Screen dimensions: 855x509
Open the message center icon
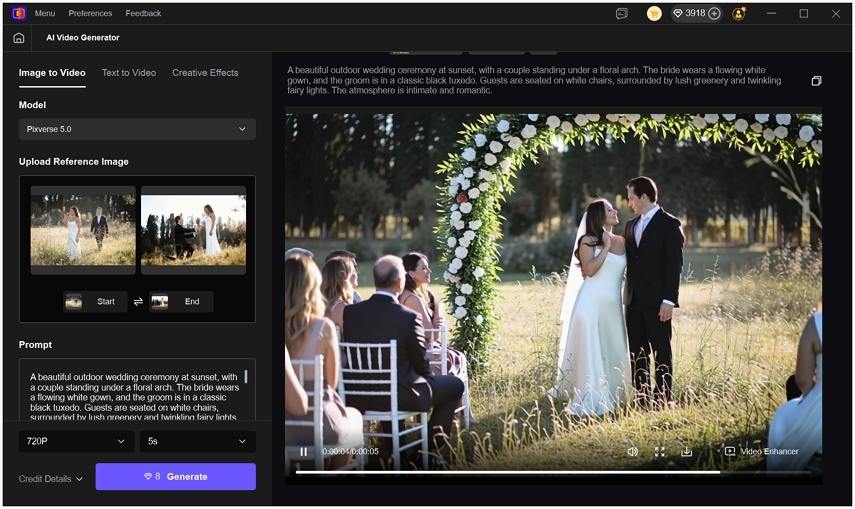click(622, 14)
